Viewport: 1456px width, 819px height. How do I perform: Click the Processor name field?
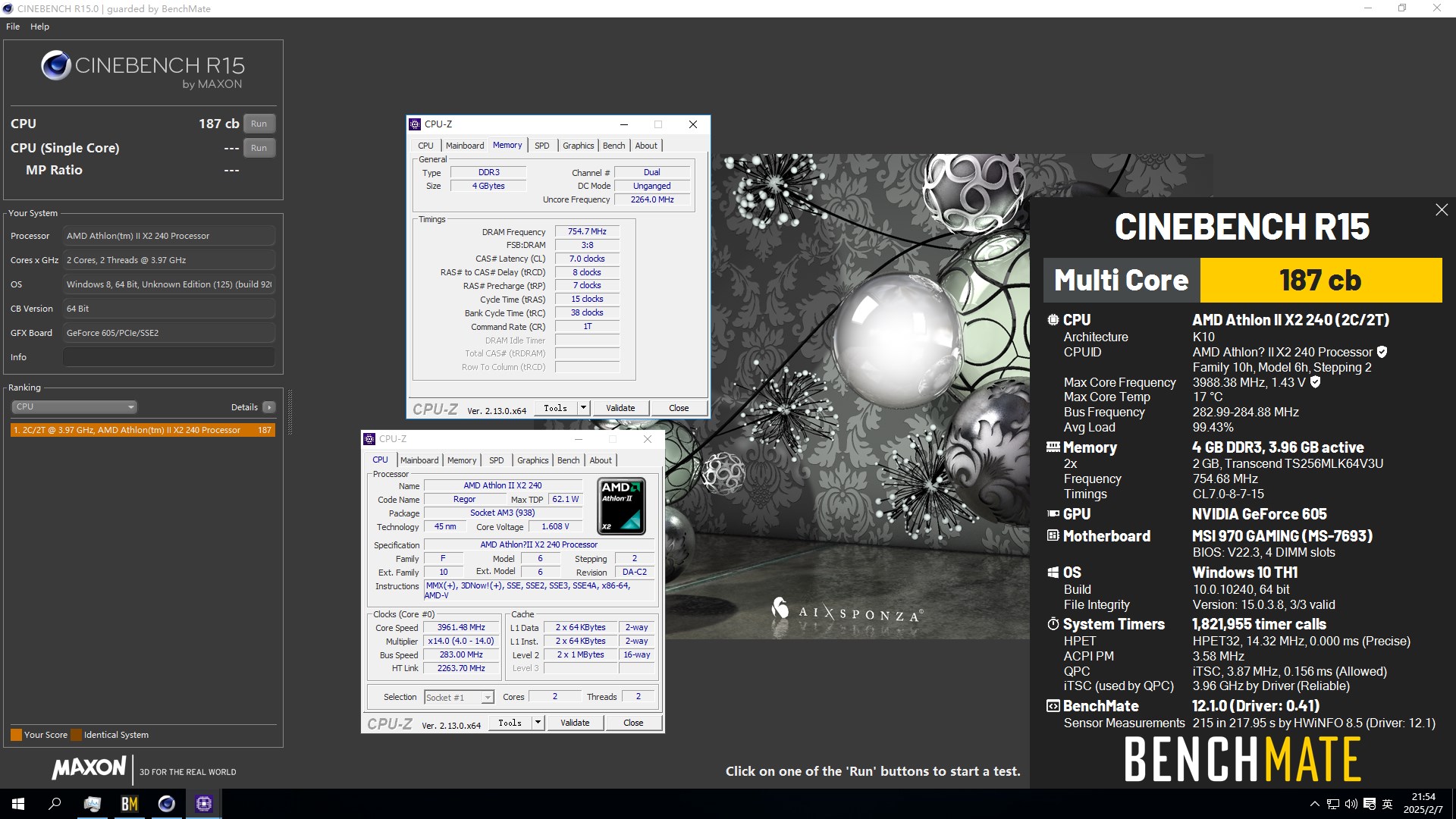[x=168, y=236]
